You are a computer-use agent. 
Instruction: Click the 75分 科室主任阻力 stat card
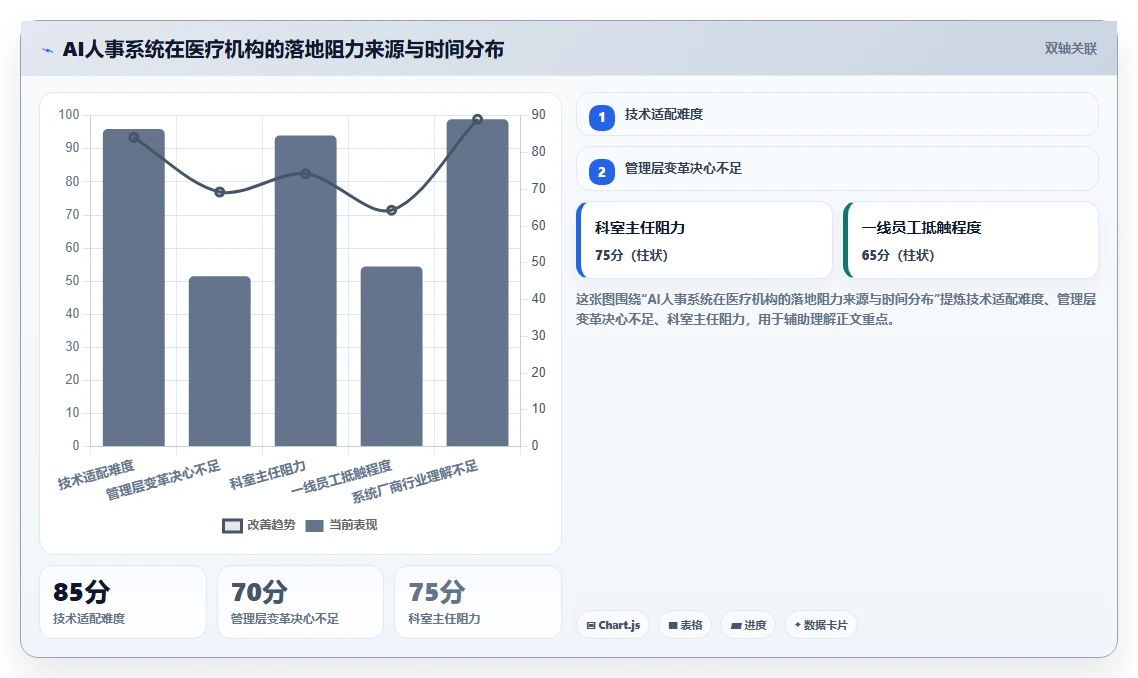pyautogui.click(x=478, y=603)
